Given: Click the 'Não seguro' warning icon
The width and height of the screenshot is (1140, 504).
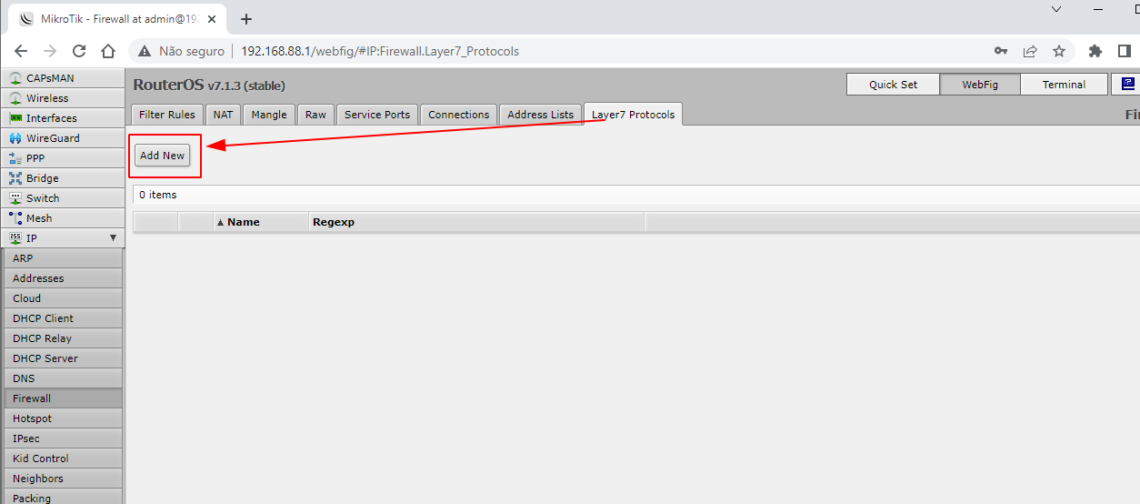Looking at the screenshot, I should click(145, 52).
